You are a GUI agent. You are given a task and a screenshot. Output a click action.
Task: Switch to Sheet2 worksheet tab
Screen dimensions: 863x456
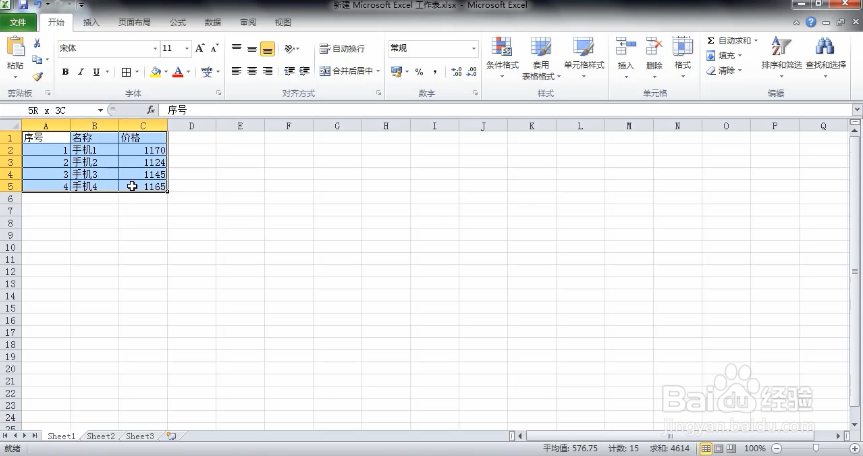101,436
